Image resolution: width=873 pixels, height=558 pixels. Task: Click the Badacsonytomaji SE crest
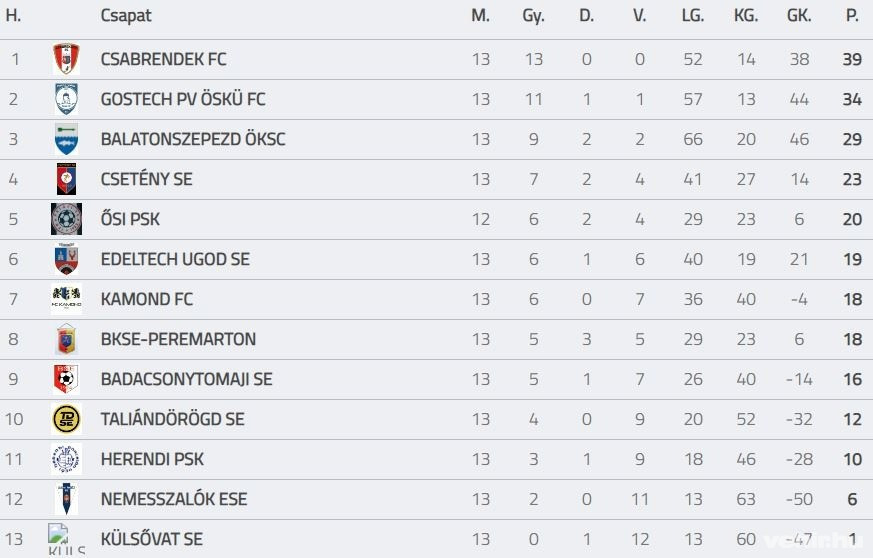coord(66,379)
